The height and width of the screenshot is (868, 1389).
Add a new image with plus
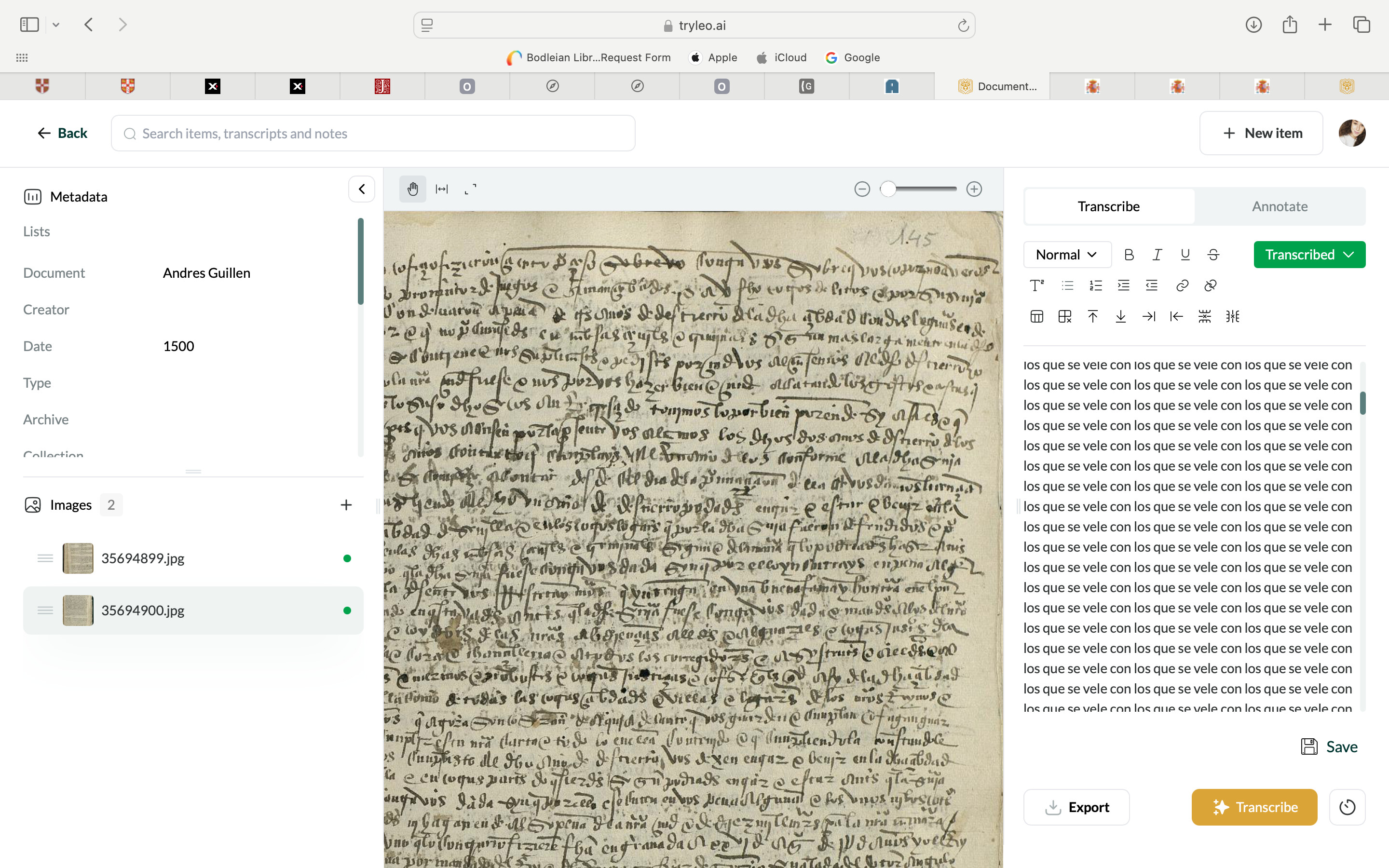pyautogui.click(x=345, y=504)
